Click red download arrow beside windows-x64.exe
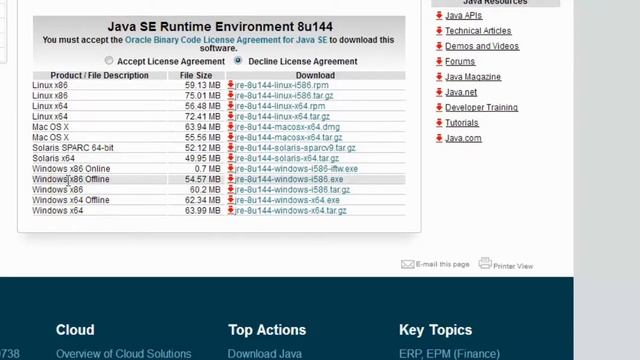Screen dimensions: 640x360 [x=231, y=200]
